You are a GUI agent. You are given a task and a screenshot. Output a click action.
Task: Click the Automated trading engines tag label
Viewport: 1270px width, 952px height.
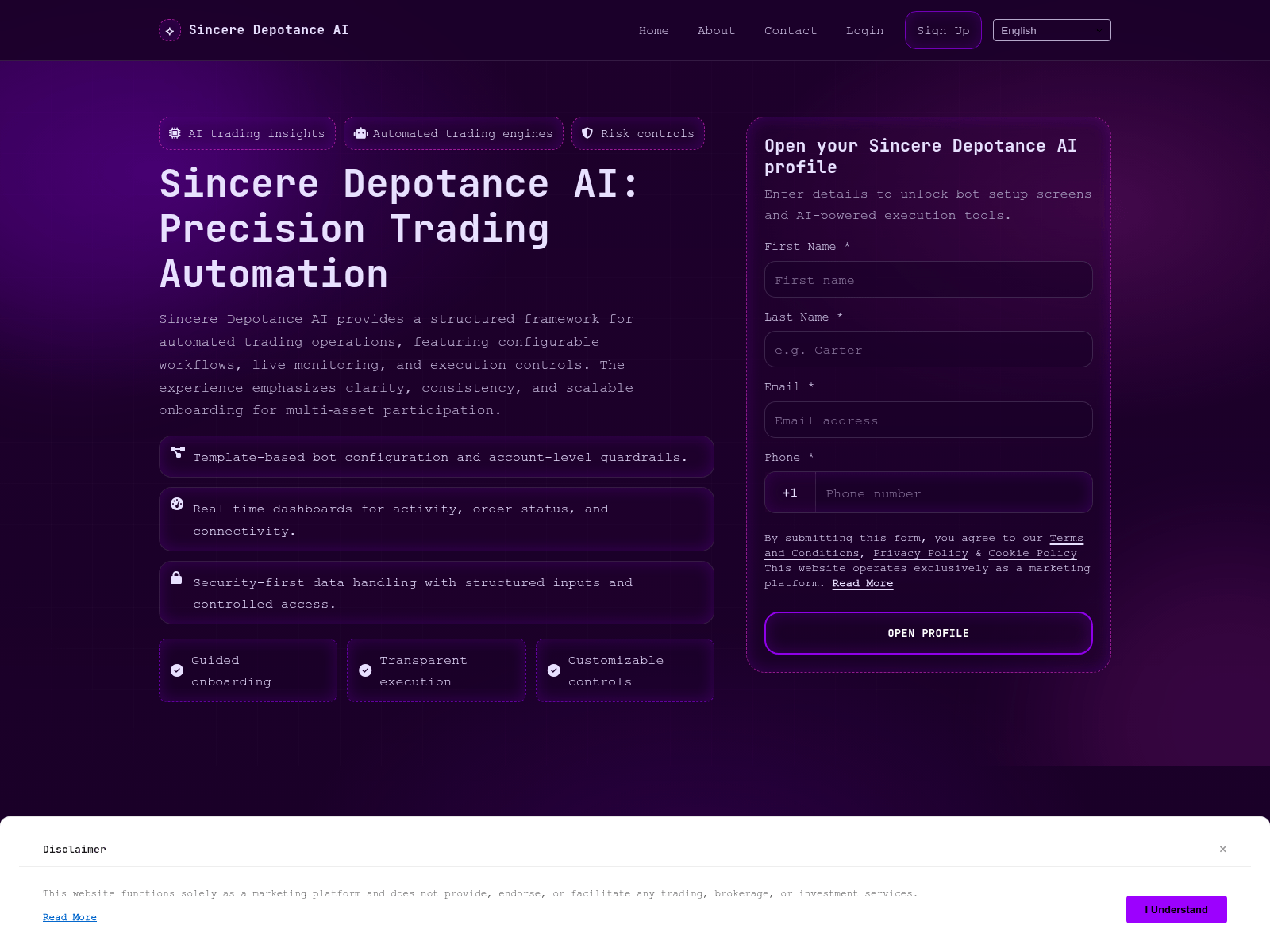coord(463,133)
